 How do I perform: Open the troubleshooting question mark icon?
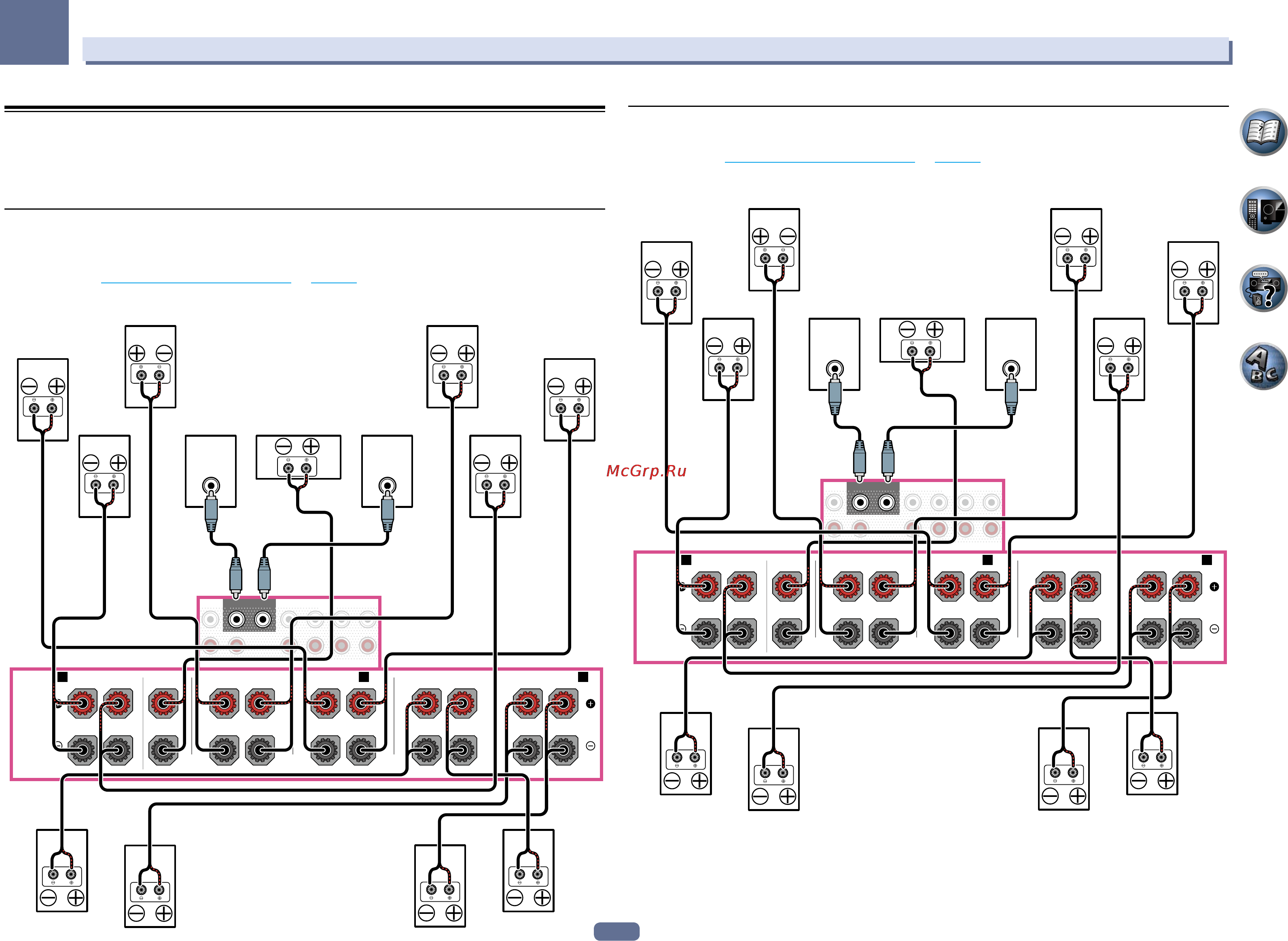(x=1263, y=288)
